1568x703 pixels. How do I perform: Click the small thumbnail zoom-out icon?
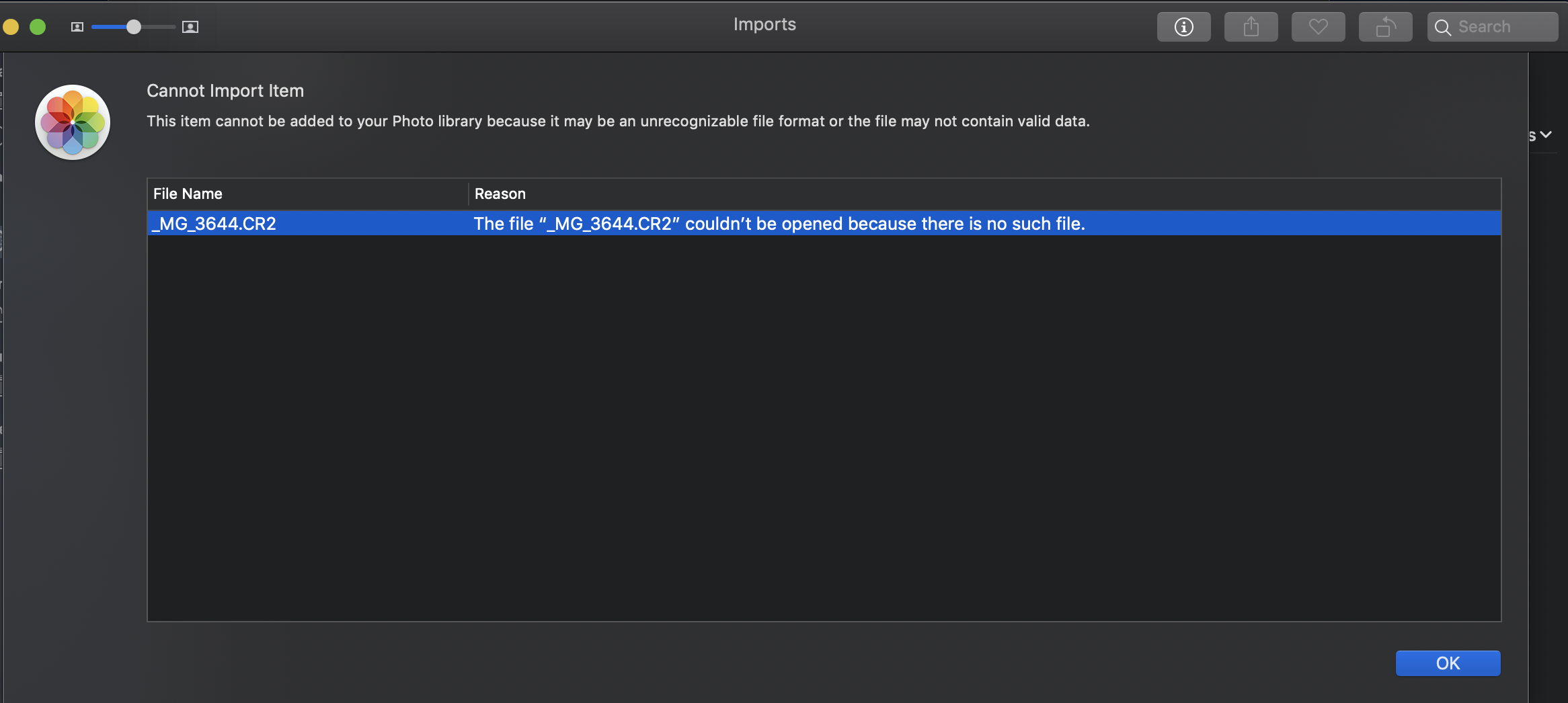77,27
